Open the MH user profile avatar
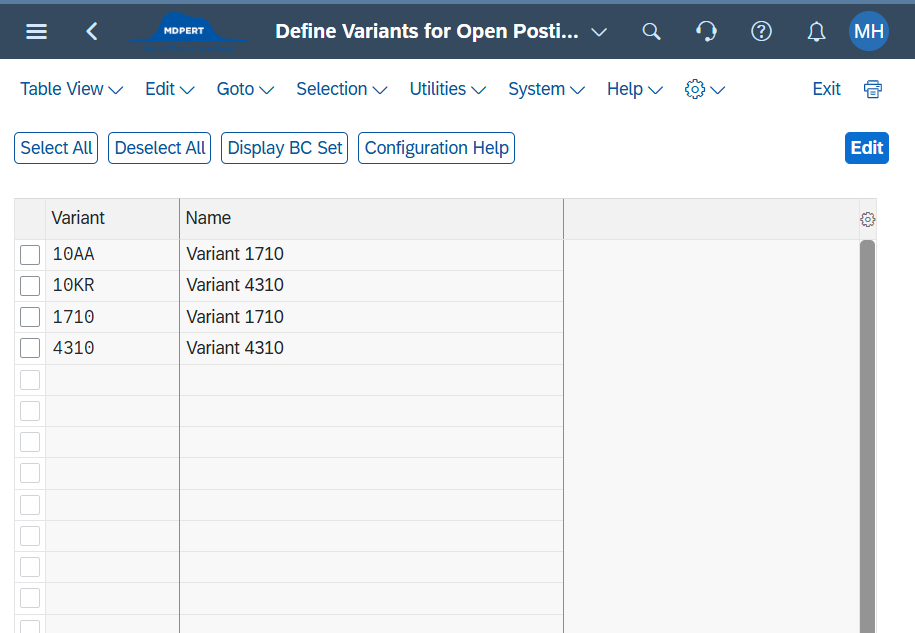This screenshot has height=633, width=915. point(868,31)
